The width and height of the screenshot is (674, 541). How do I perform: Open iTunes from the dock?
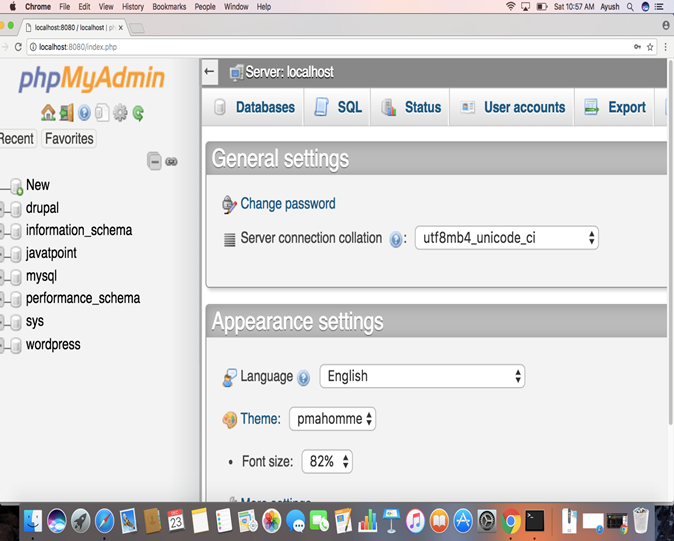point(415,521)
